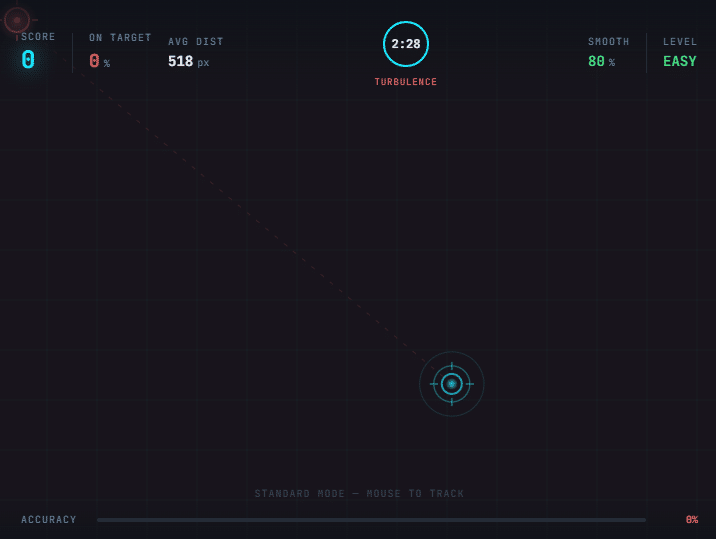Screen dimensions: 716x539
Task: Click the AVG DIST label
Action: coord(196,42)
